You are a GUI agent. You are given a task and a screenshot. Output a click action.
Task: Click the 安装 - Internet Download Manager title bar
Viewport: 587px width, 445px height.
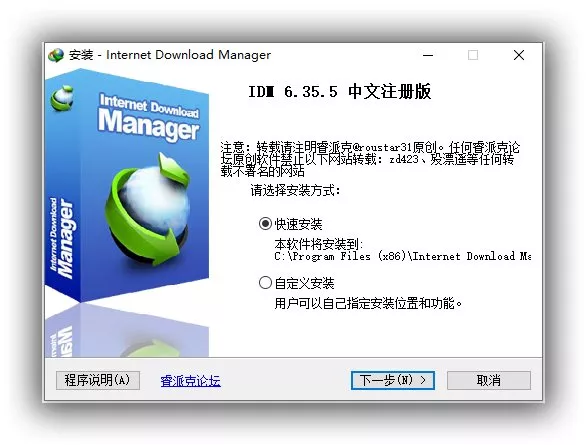click(170, 55)
